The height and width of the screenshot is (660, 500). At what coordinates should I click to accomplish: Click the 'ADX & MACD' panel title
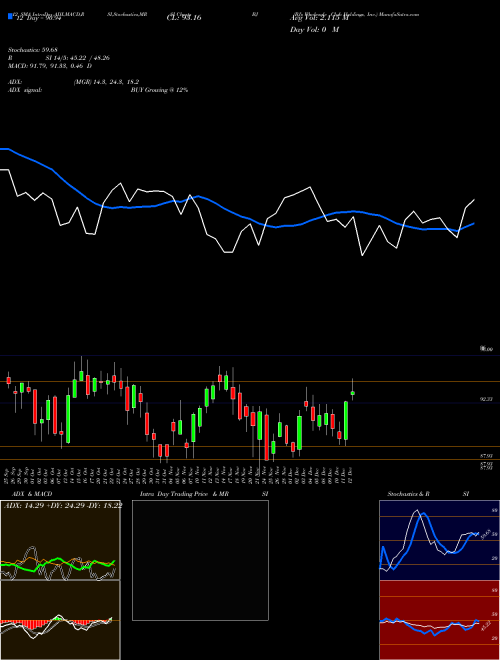point(32,494)
